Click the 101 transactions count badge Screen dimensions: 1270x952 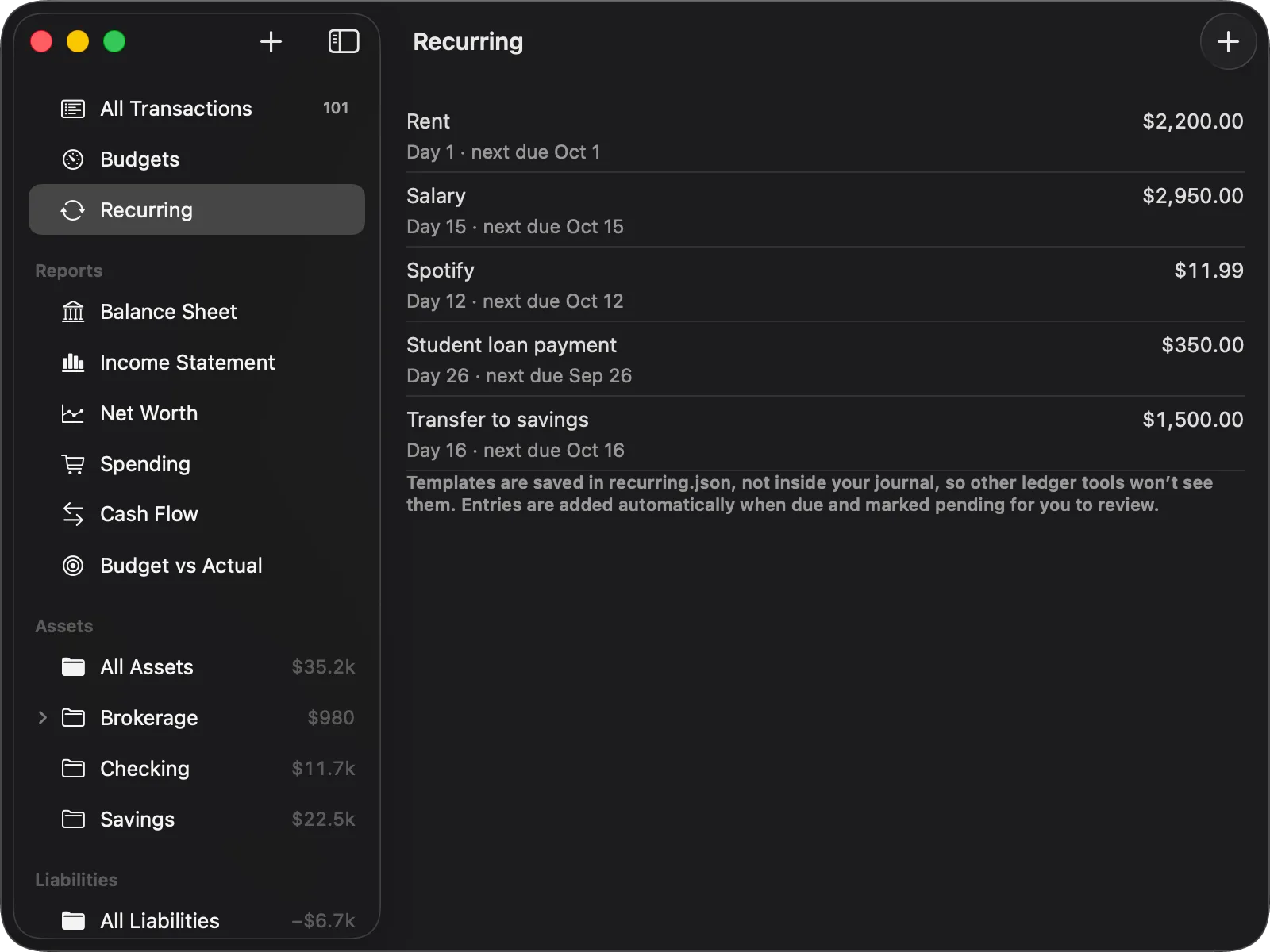coord(336,108)
